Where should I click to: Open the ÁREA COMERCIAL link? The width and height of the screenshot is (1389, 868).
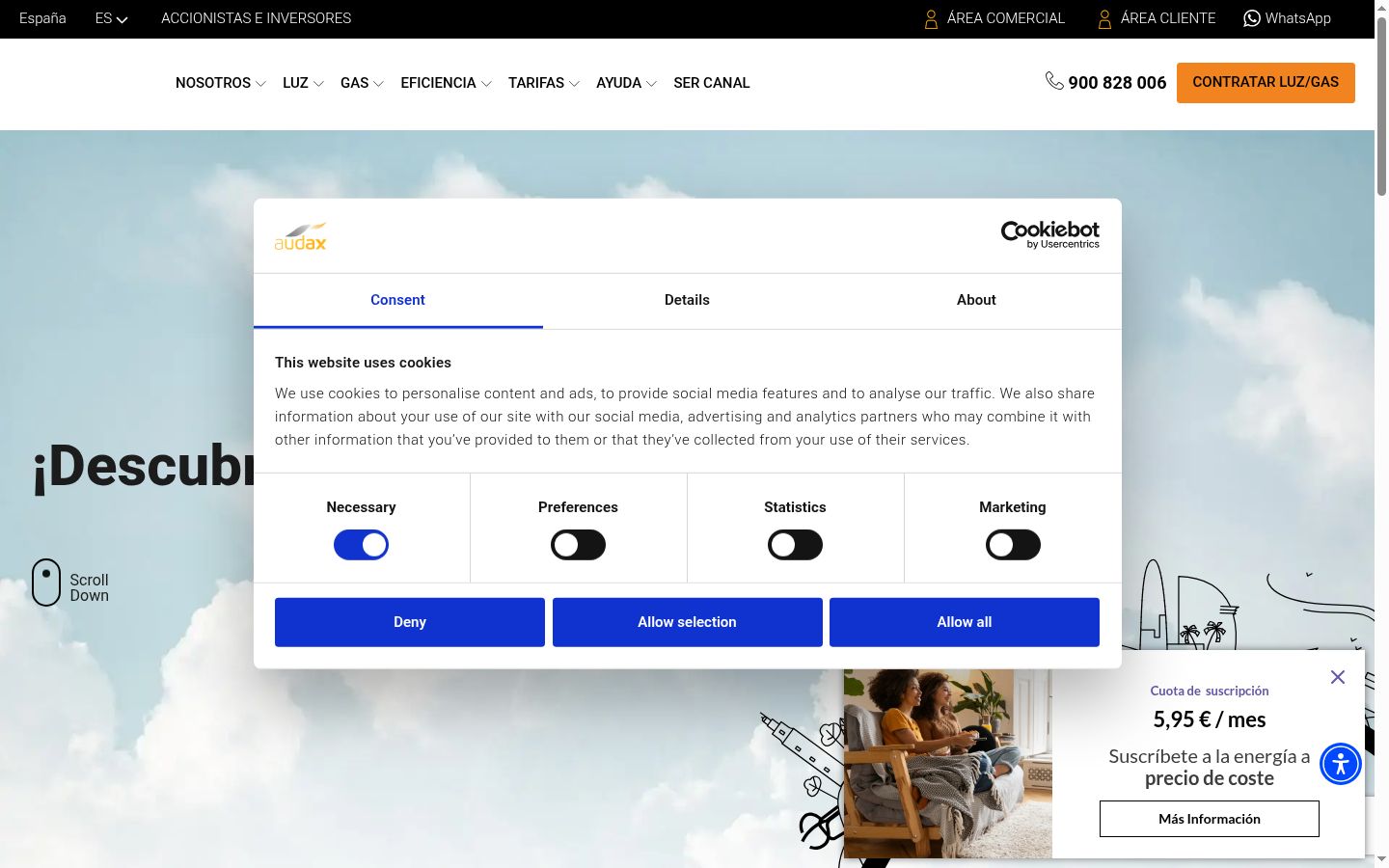(1006, 18)
